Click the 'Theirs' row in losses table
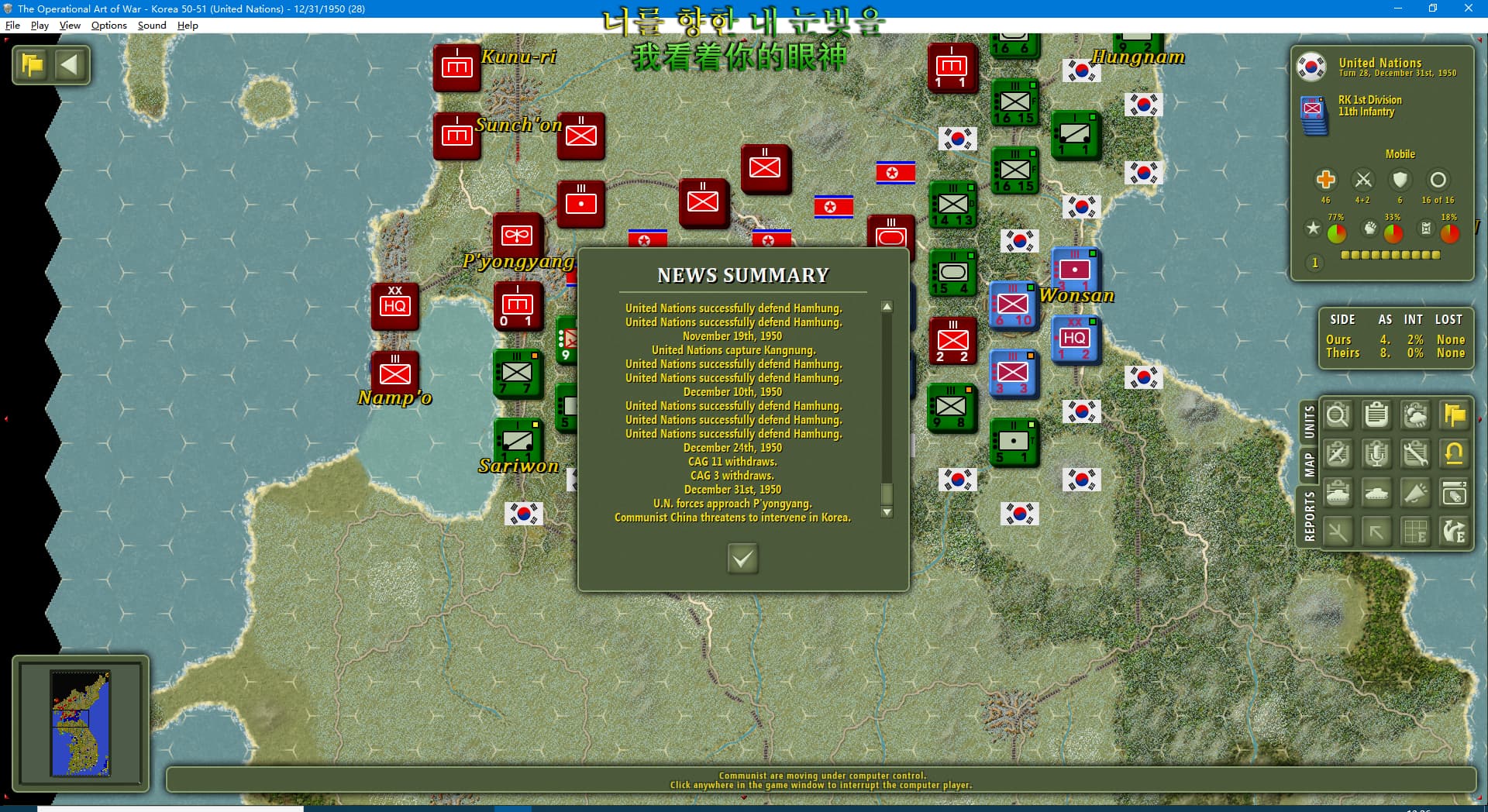Image resolution: width=1488 pixels, height=812 pixels. click(1396, 353)
